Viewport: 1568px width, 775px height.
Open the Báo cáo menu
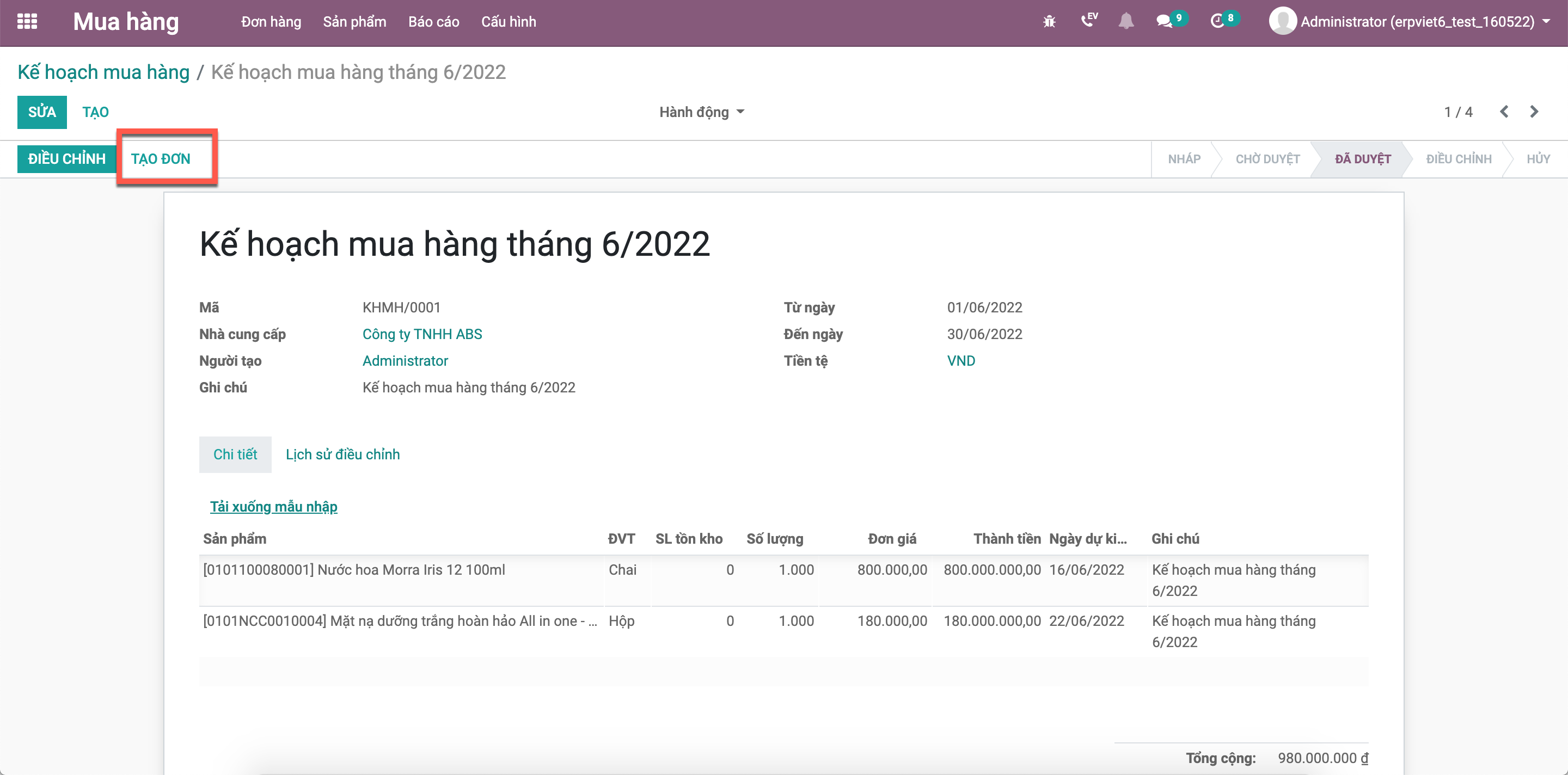pyautogui.click(x=433, y=22)
